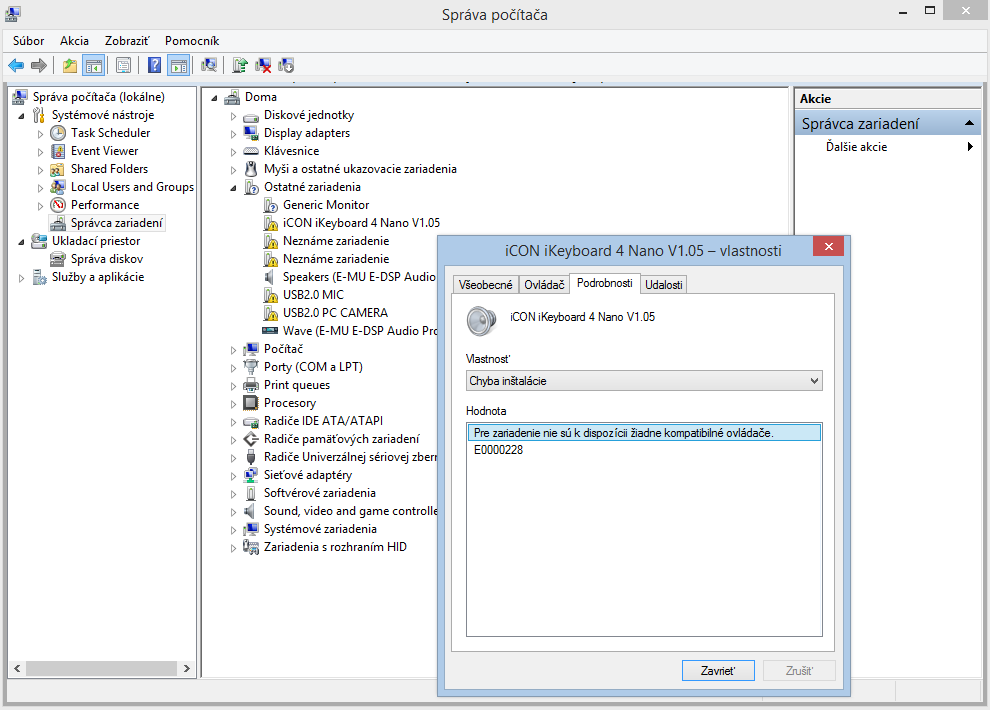Expand the Porty (COM a LPT) node
The height and width of the screenshot is (710, 990).
tap(234, 368)
